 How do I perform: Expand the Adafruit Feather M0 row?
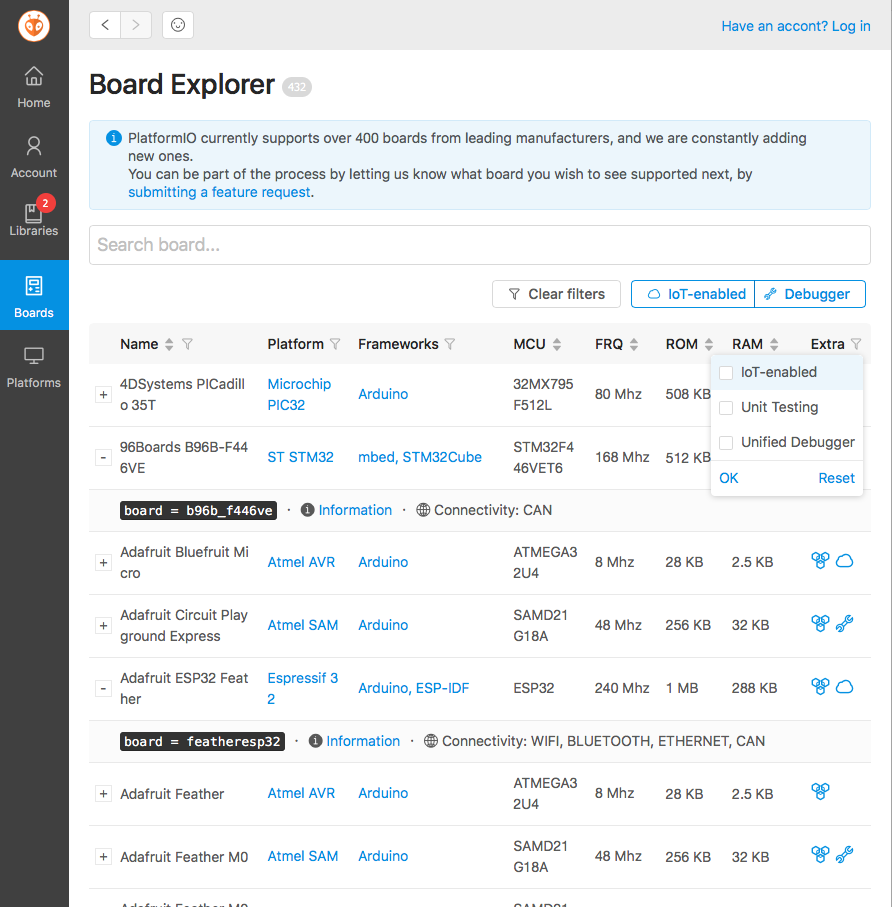coord(104,857)
